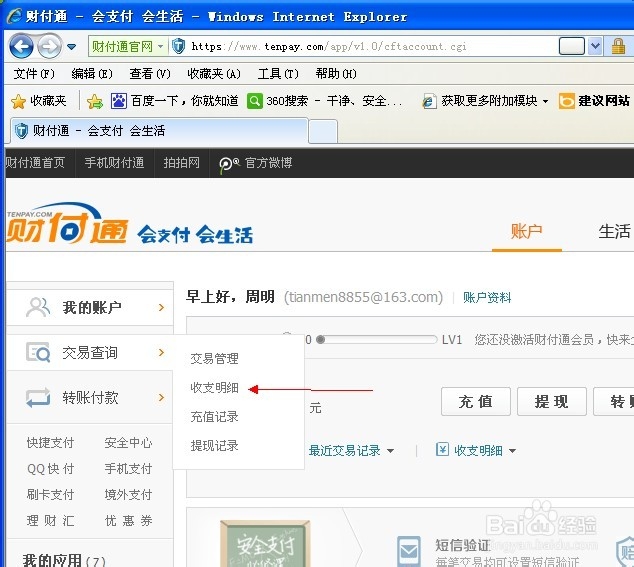Viewport: 634px width, 567px height.
Task: Click the Baidu paw bookmark icon
Action: point(118,101)
